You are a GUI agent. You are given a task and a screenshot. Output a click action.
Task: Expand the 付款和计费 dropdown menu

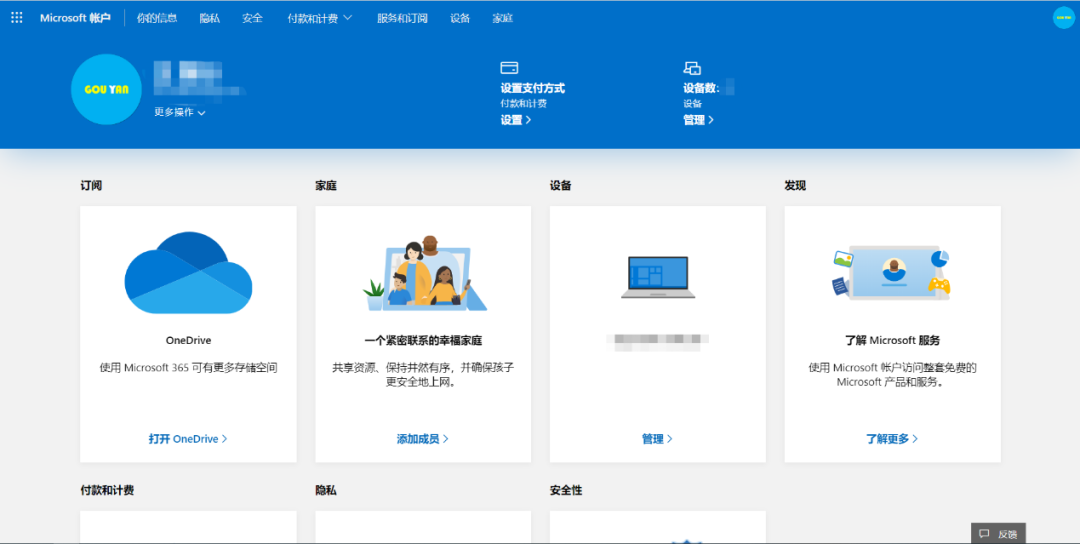[320, 19]
